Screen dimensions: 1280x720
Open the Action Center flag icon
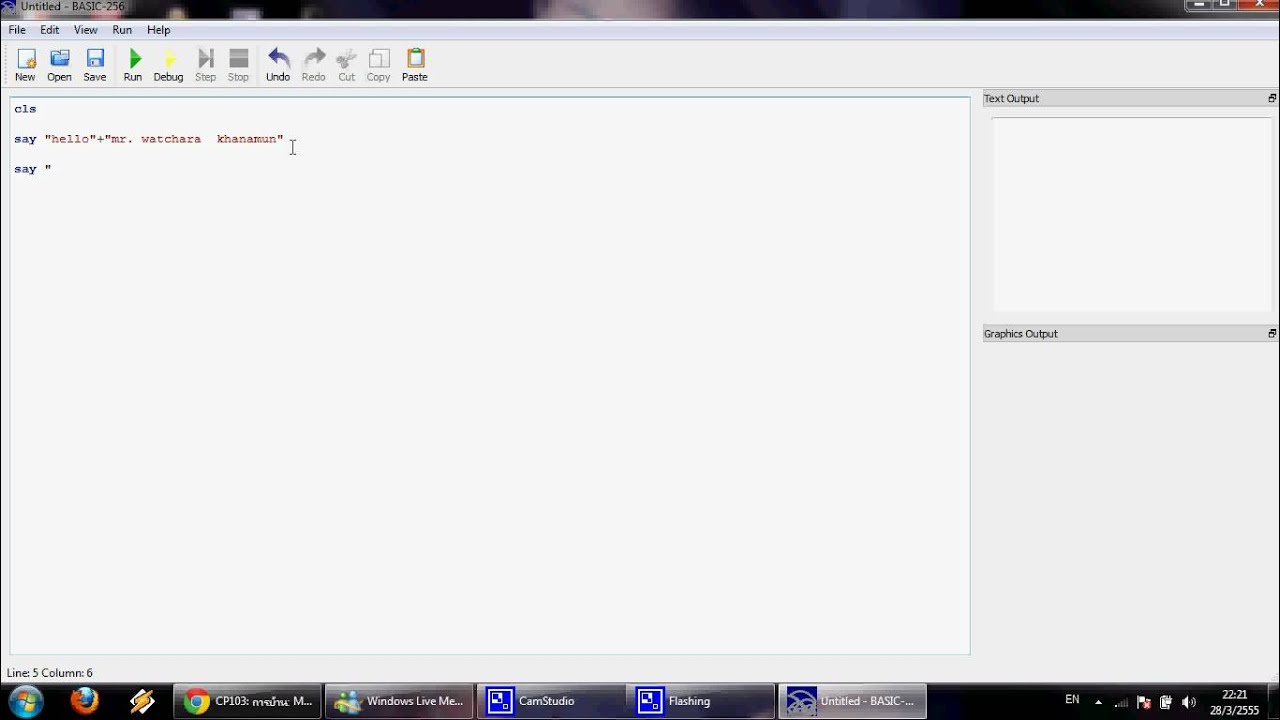click(1144, 702)
